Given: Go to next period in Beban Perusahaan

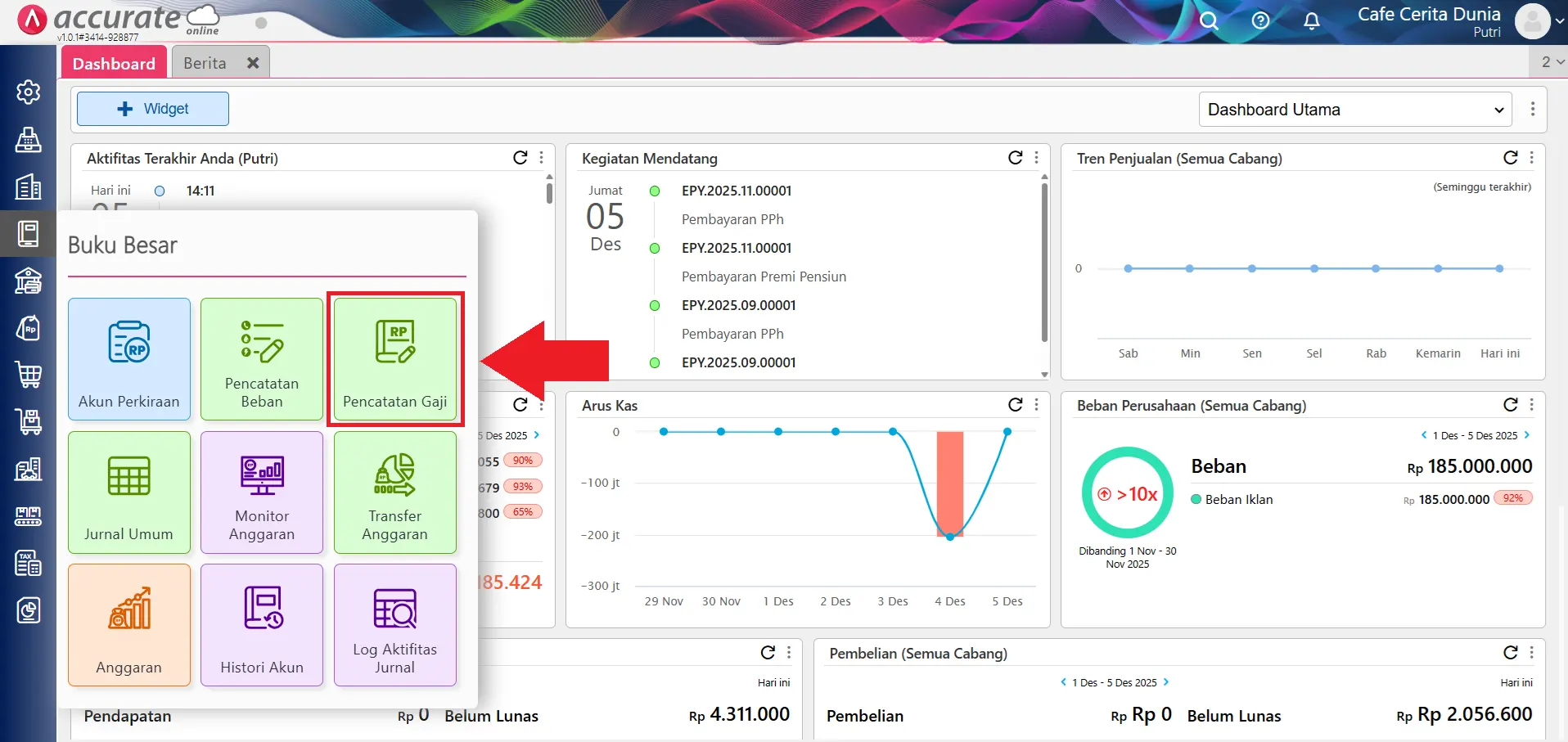Looking at the screenshot, I should (x=1527, y=435).
